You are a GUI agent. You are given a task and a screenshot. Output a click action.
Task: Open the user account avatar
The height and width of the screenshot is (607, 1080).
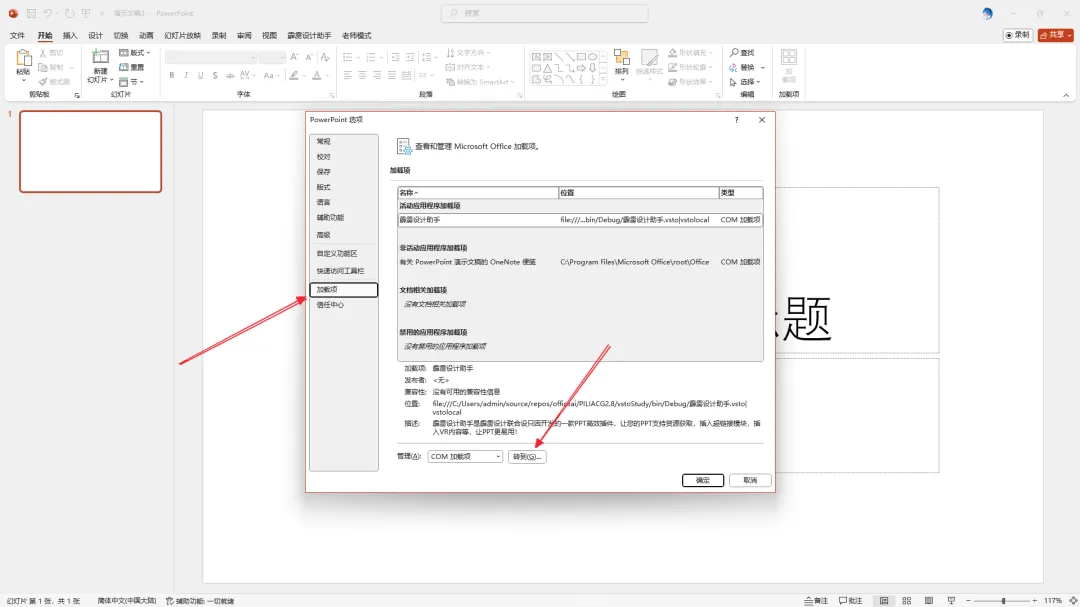(x=987, y=13)
